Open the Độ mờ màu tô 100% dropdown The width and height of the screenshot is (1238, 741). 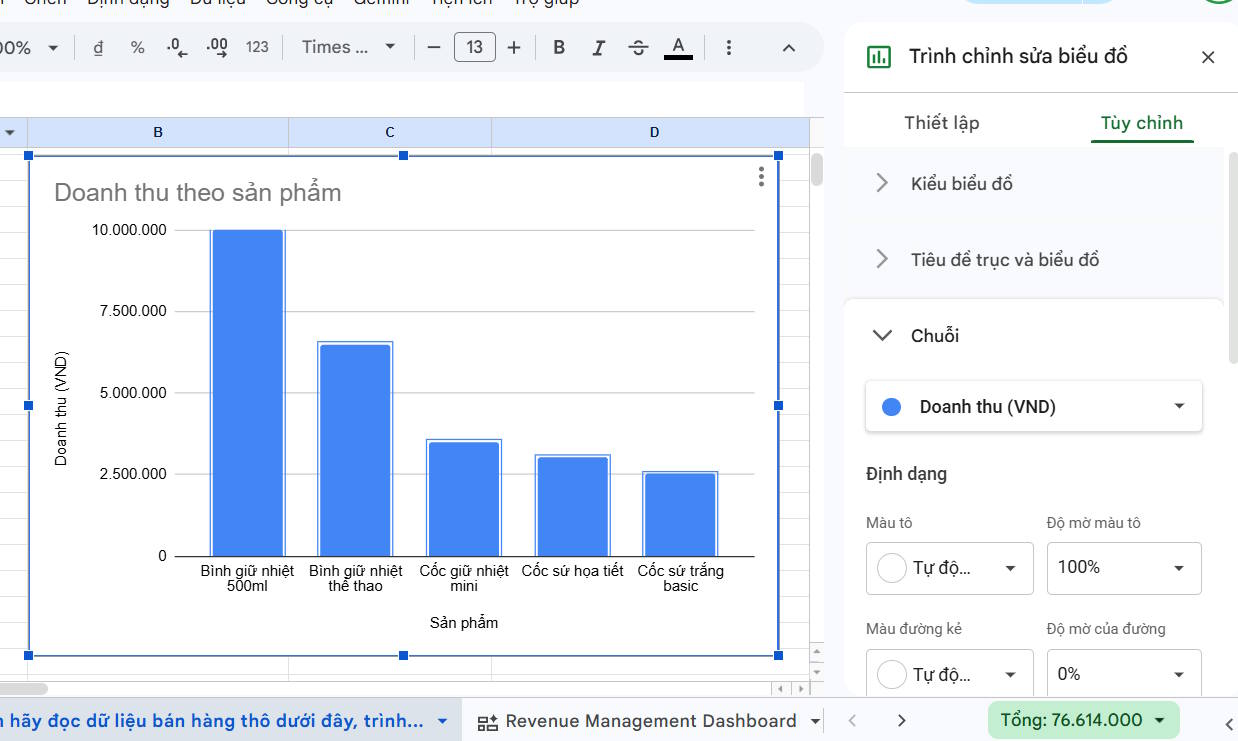(x=1124, y=568)
